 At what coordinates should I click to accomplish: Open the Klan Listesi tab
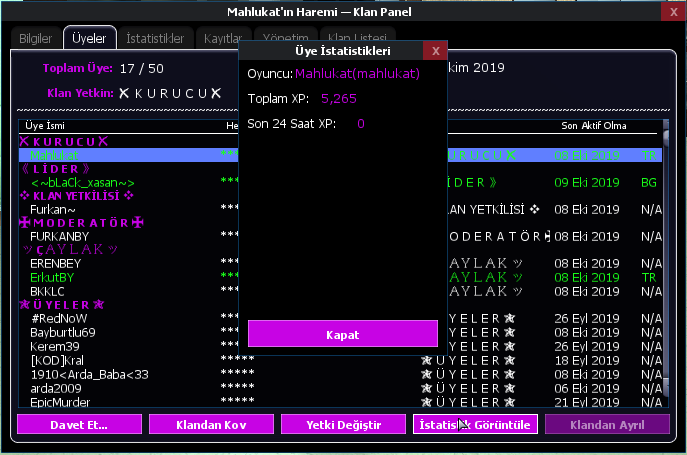coord(358,36)
